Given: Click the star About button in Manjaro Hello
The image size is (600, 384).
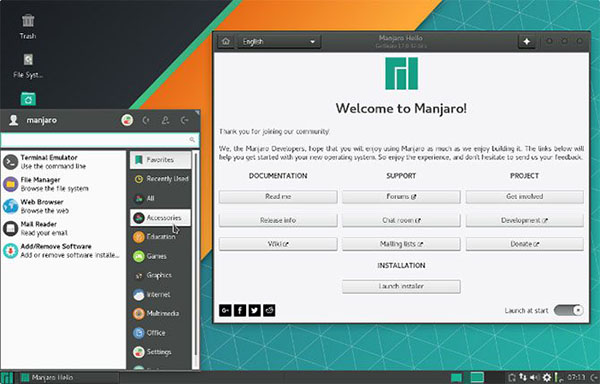Looking at the screenshot, I should [527, 41].
